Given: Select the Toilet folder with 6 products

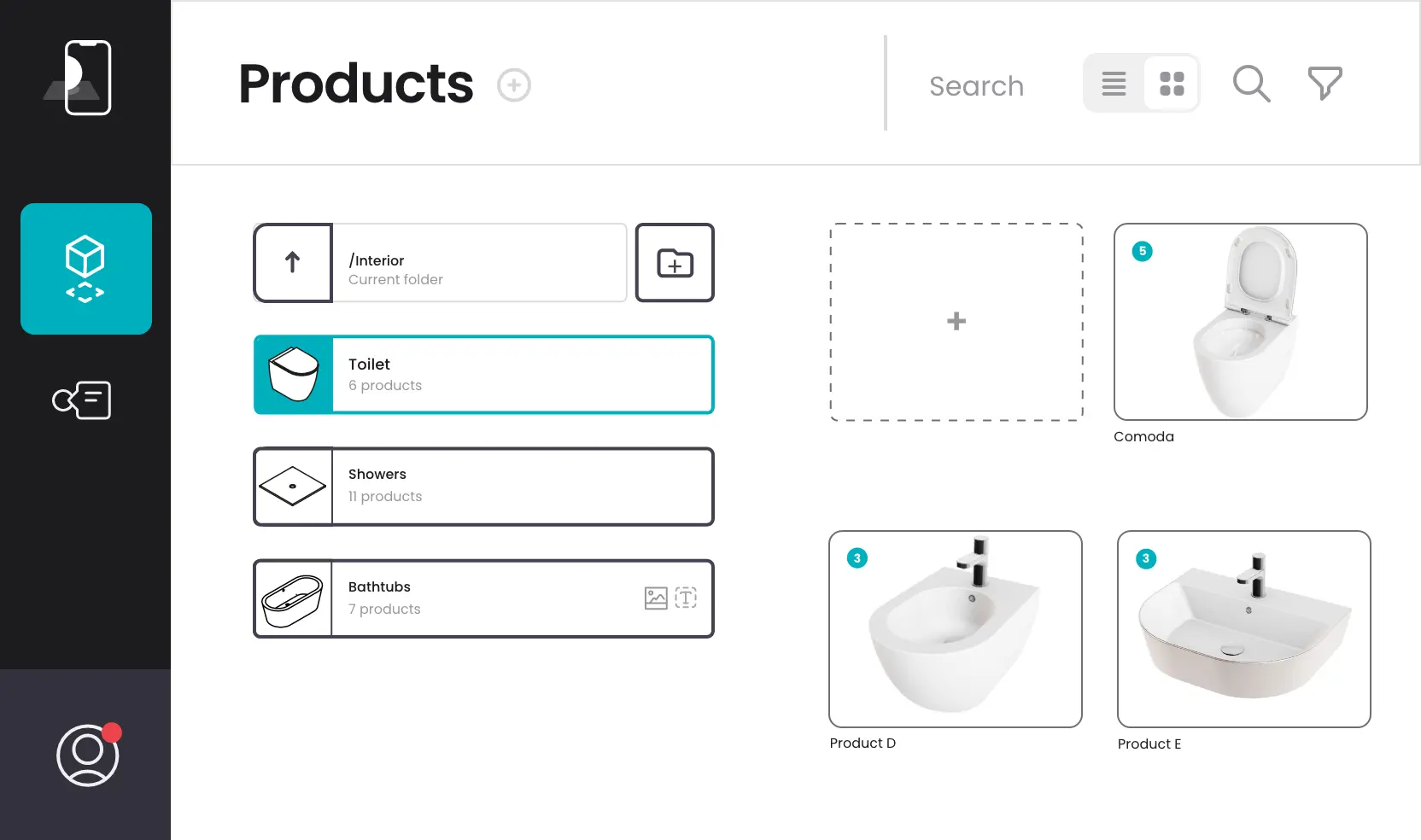Looking at the screenshot, I should tap(483, 374).
